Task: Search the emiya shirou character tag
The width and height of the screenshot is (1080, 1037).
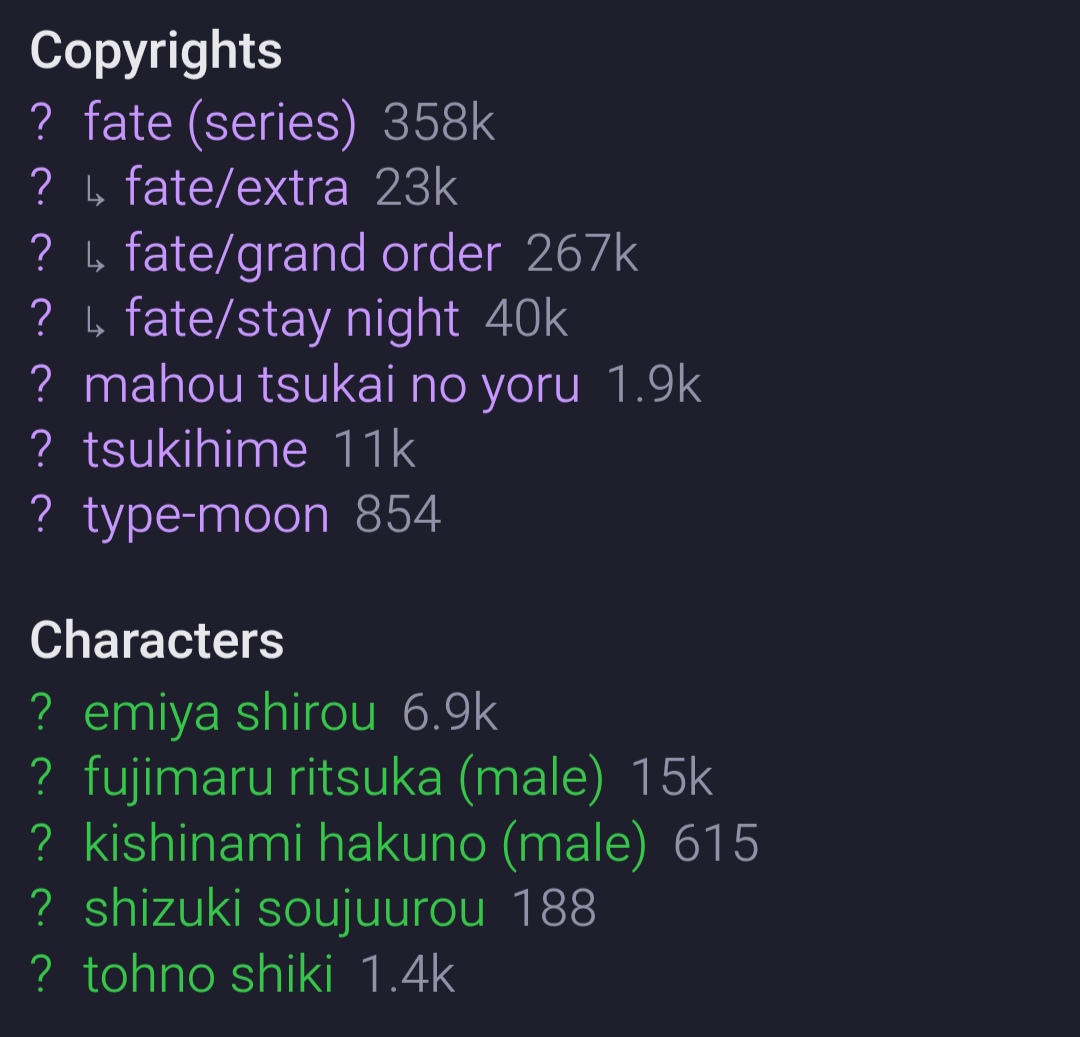Action: click(x=229, y=713)
